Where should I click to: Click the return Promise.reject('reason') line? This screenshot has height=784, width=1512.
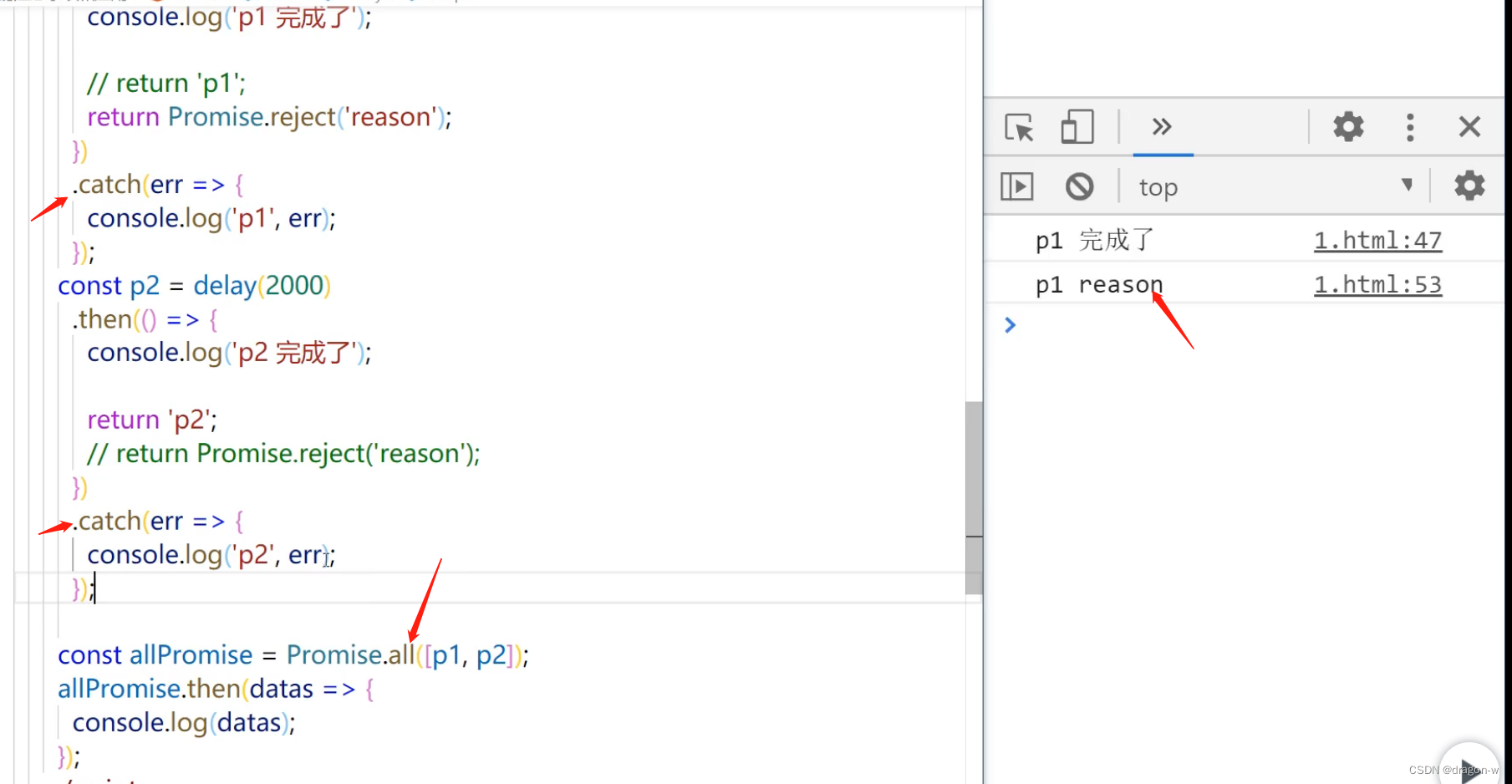click(269, 117)
